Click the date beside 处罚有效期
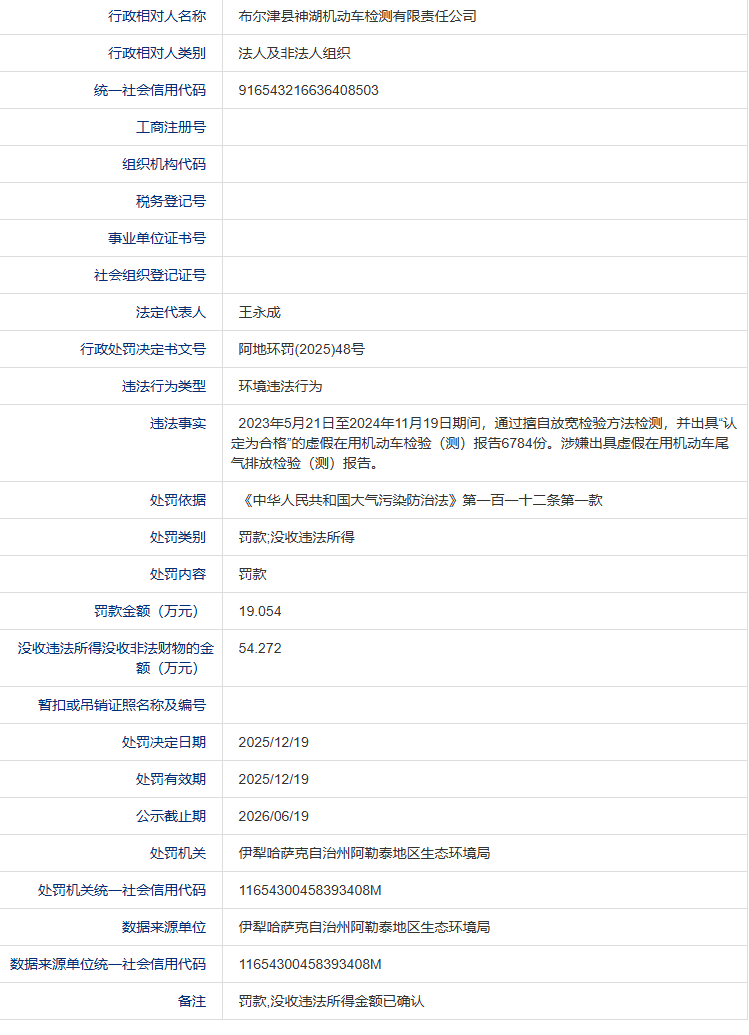The width and height of the screenshot is (749, 1035). point(273,779)
